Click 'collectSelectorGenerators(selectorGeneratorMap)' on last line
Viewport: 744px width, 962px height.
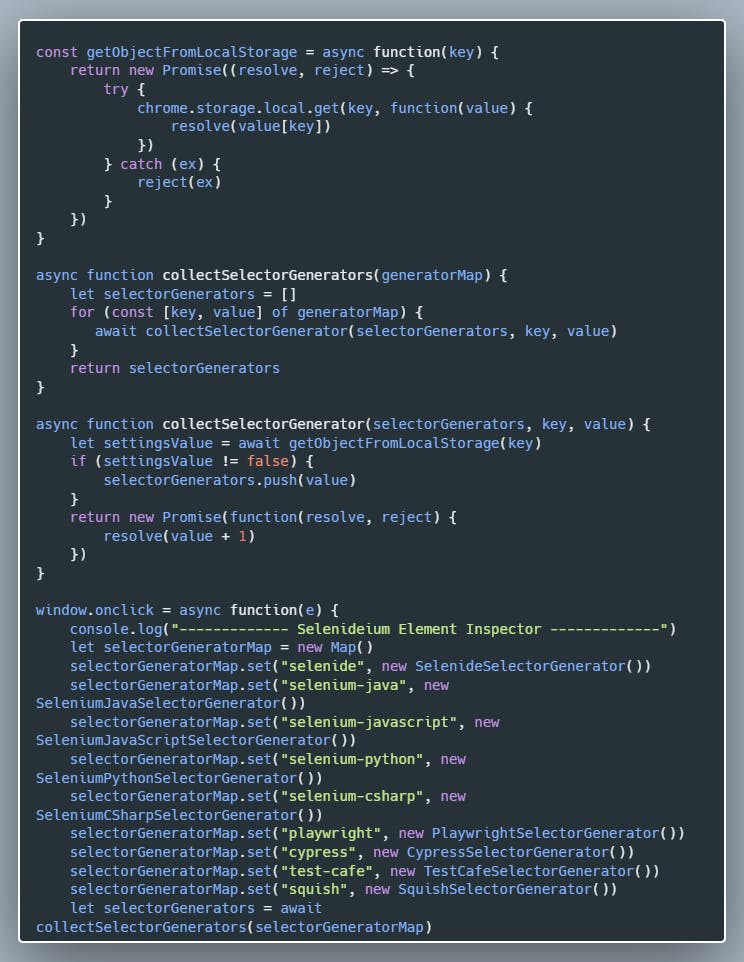pos(234,926)
